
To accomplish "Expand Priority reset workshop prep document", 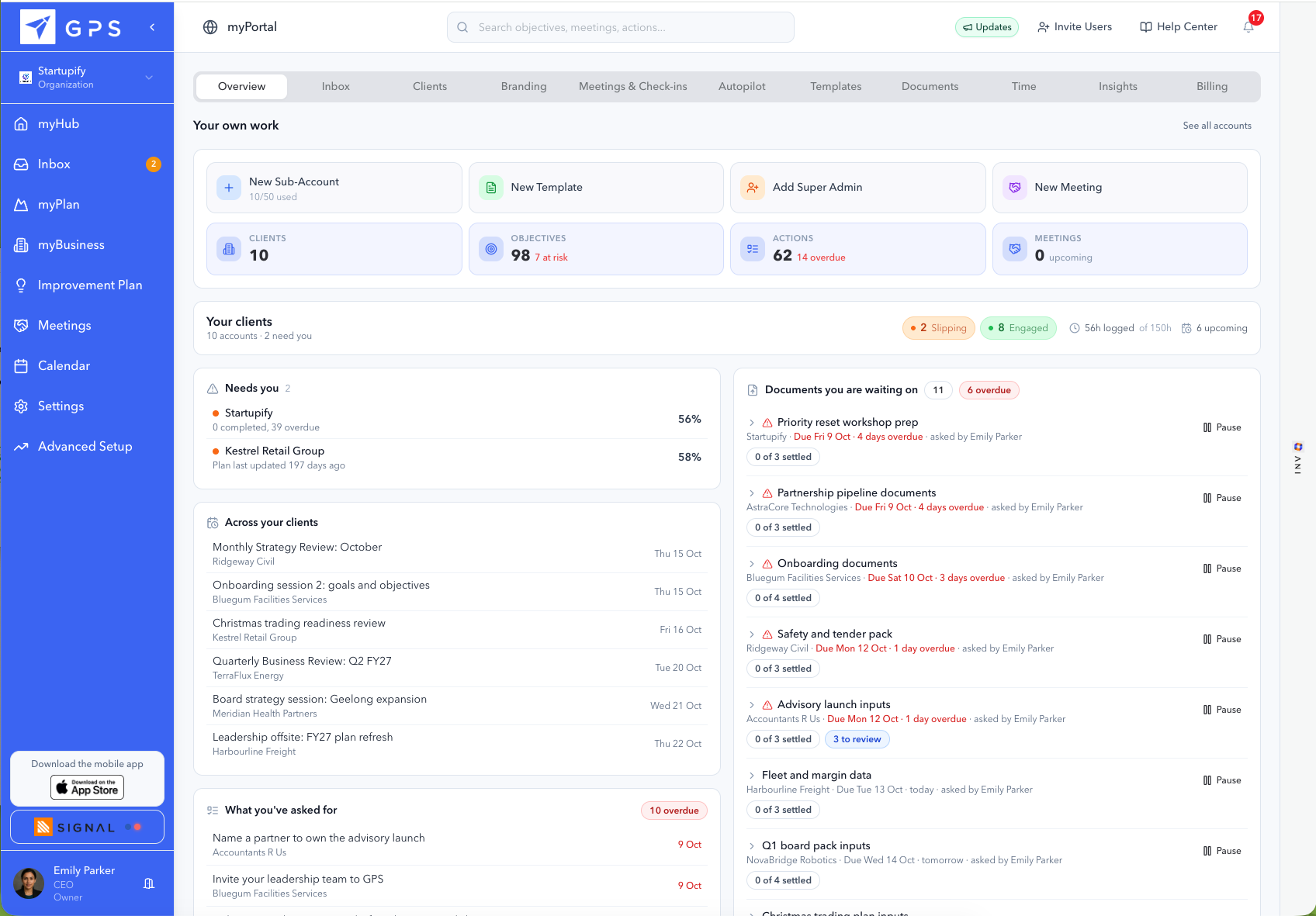I will (x=751, y=423).
